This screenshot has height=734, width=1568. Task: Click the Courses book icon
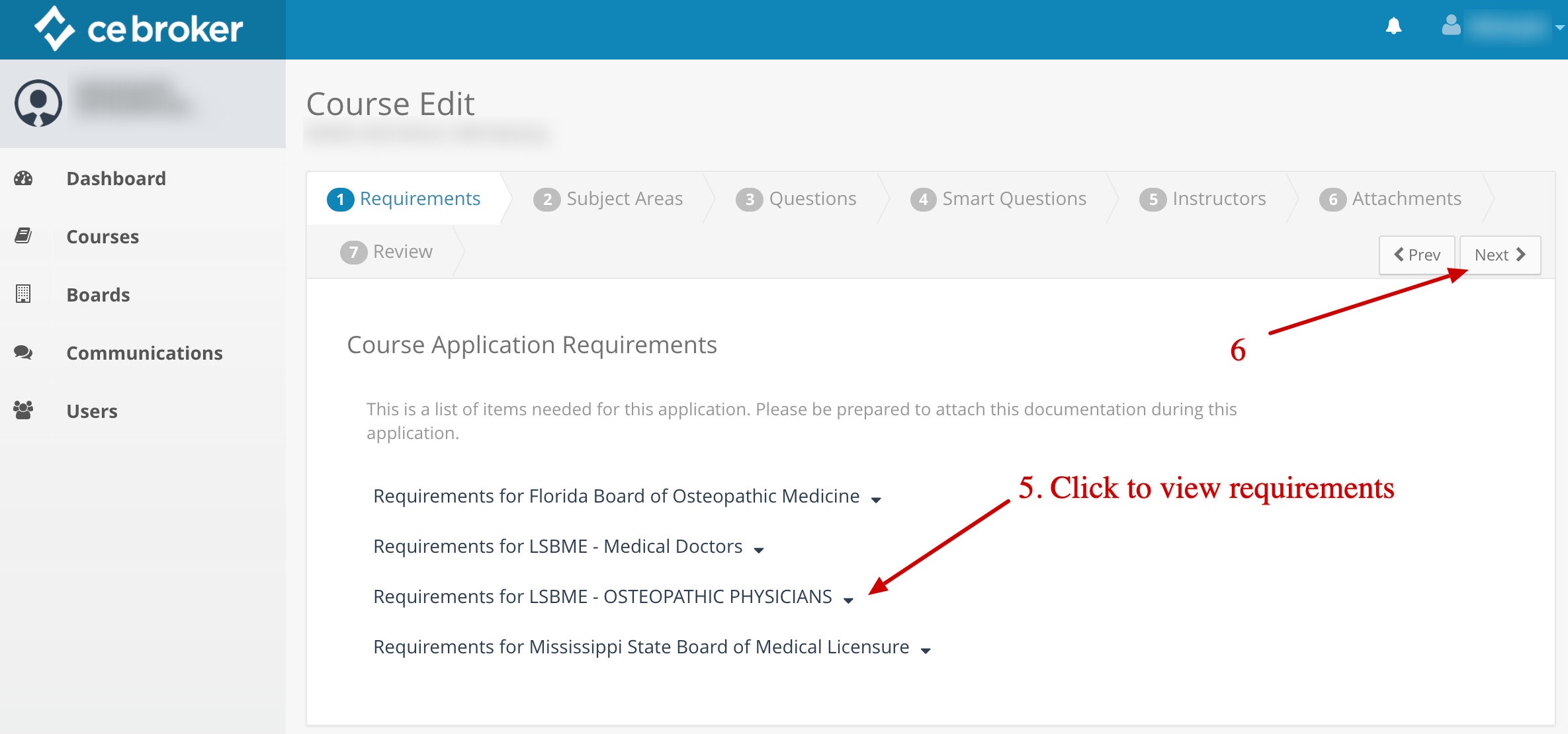(x=23, y=236)
